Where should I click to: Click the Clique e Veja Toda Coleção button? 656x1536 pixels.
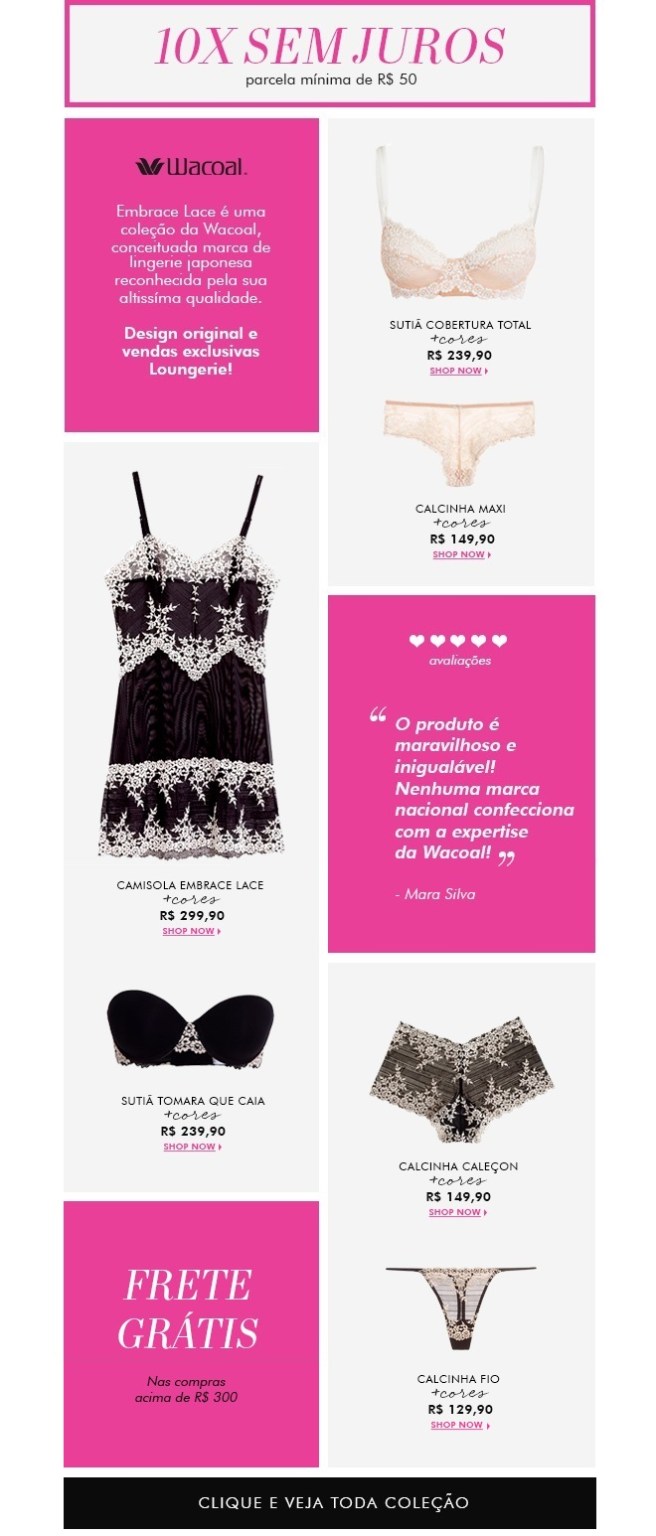tap(329, 1503)
